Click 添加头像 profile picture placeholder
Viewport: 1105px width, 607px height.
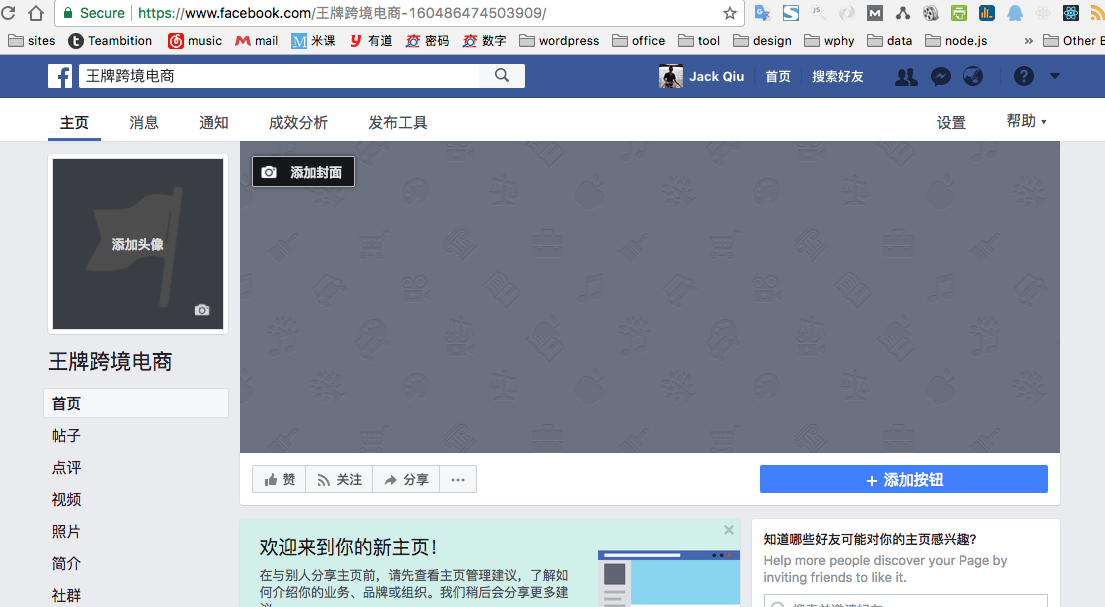pos(138,244)
